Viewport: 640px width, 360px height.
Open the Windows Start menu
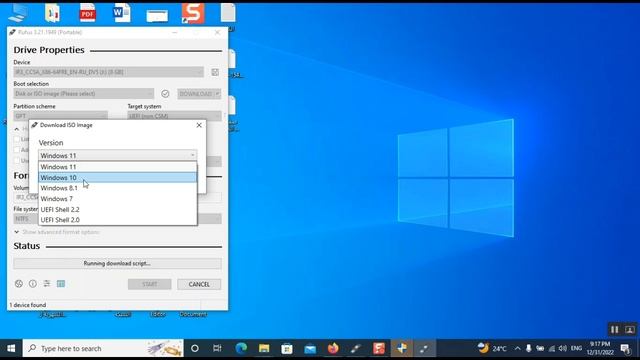click(11, 348)
